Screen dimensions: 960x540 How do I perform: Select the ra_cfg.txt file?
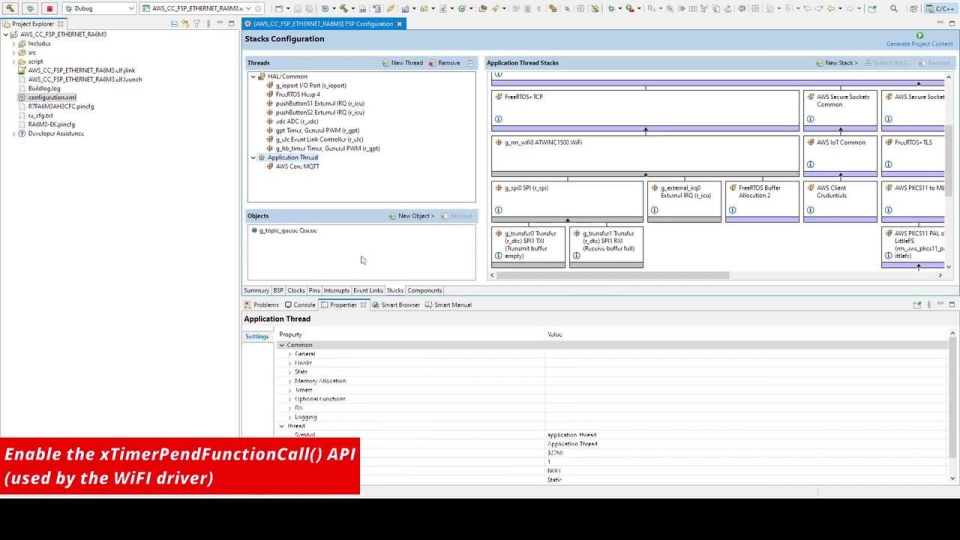coord(40,115)
